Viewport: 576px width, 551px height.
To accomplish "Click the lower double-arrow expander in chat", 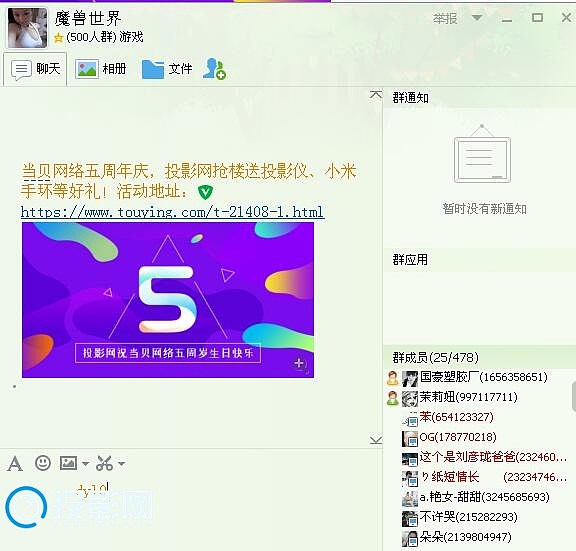I will tap(376, 440).
